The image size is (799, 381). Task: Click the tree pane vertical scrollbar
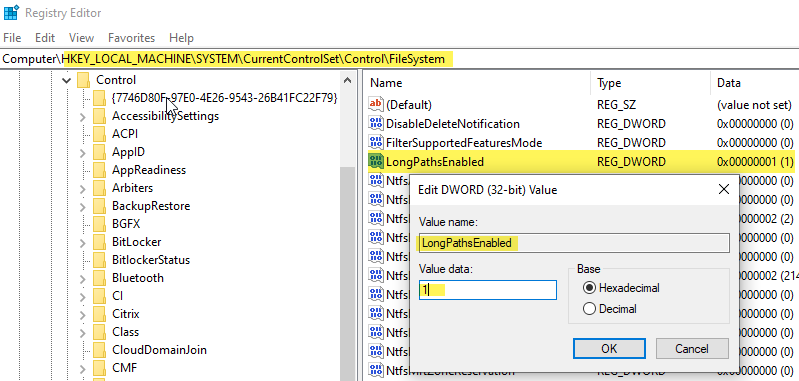click(x=348, y=227)
